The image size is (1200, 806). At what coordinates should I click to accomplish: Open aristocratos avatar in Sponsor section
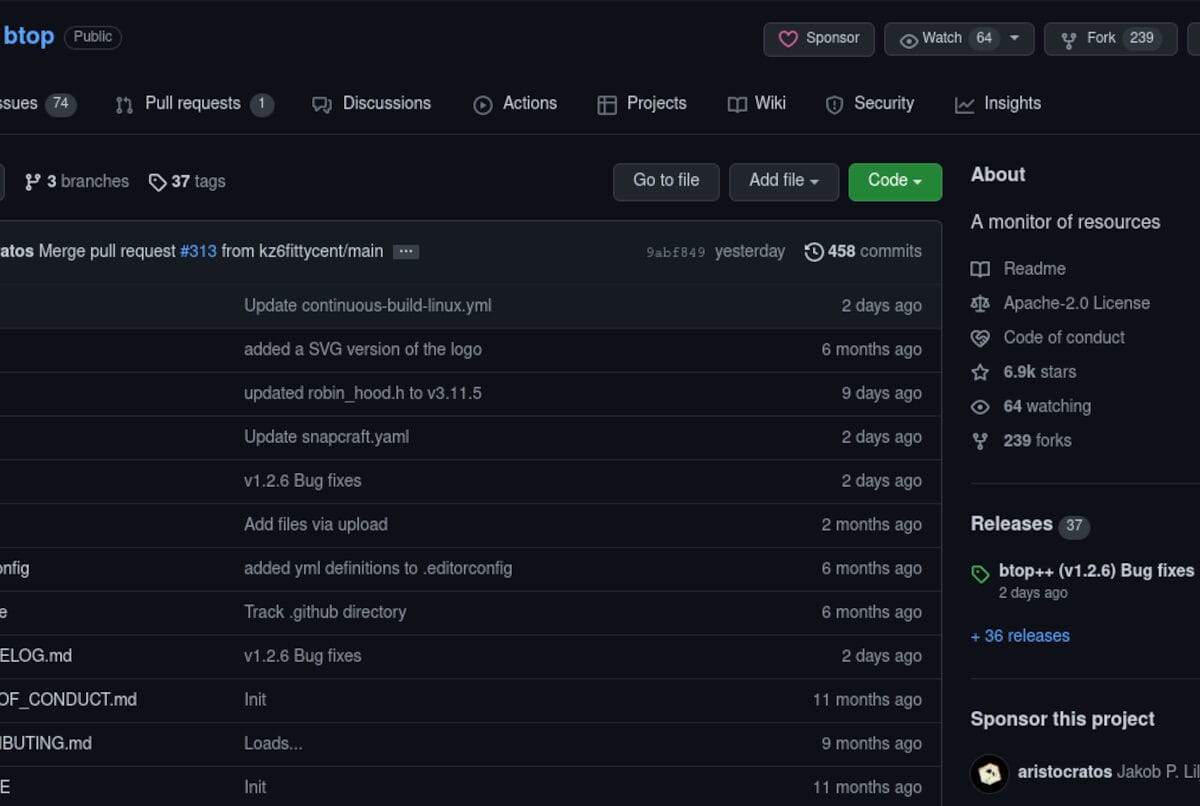click(989, 773)
